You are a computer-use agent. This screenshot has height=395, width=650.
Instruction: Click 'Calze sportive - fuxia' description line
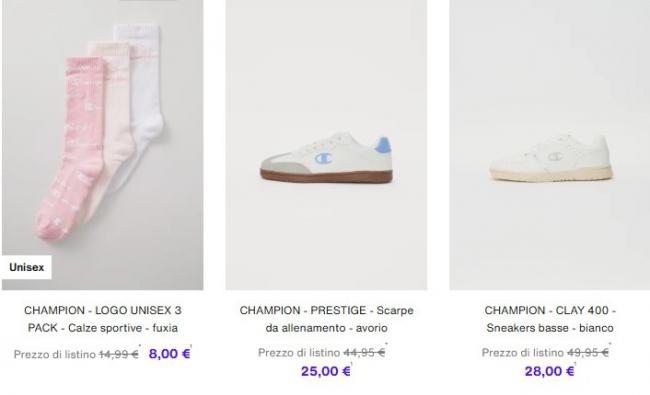pos(123,328)
